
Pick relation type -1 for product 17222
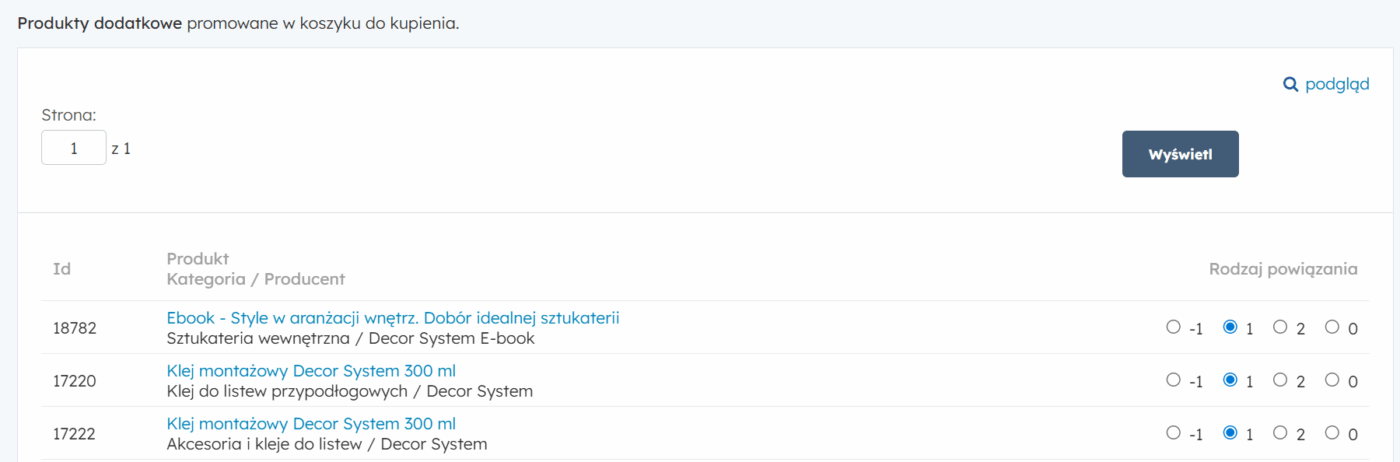click(1173, 433)
